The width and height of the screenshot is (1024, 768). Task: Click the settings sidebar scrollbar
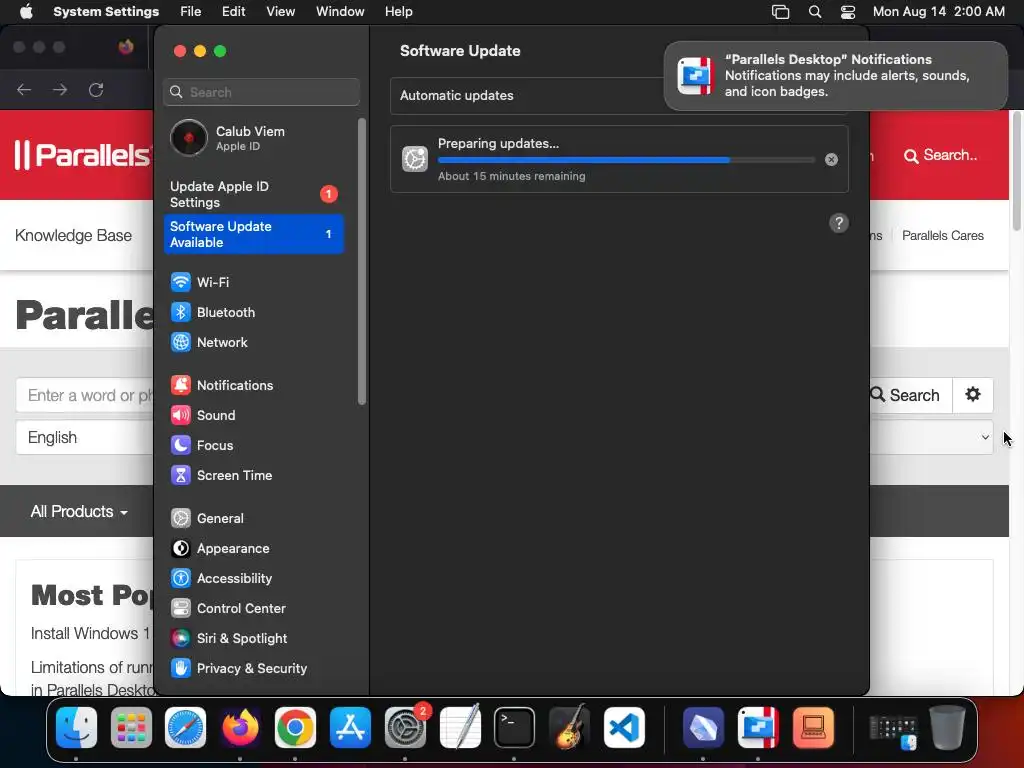[362, 261]
